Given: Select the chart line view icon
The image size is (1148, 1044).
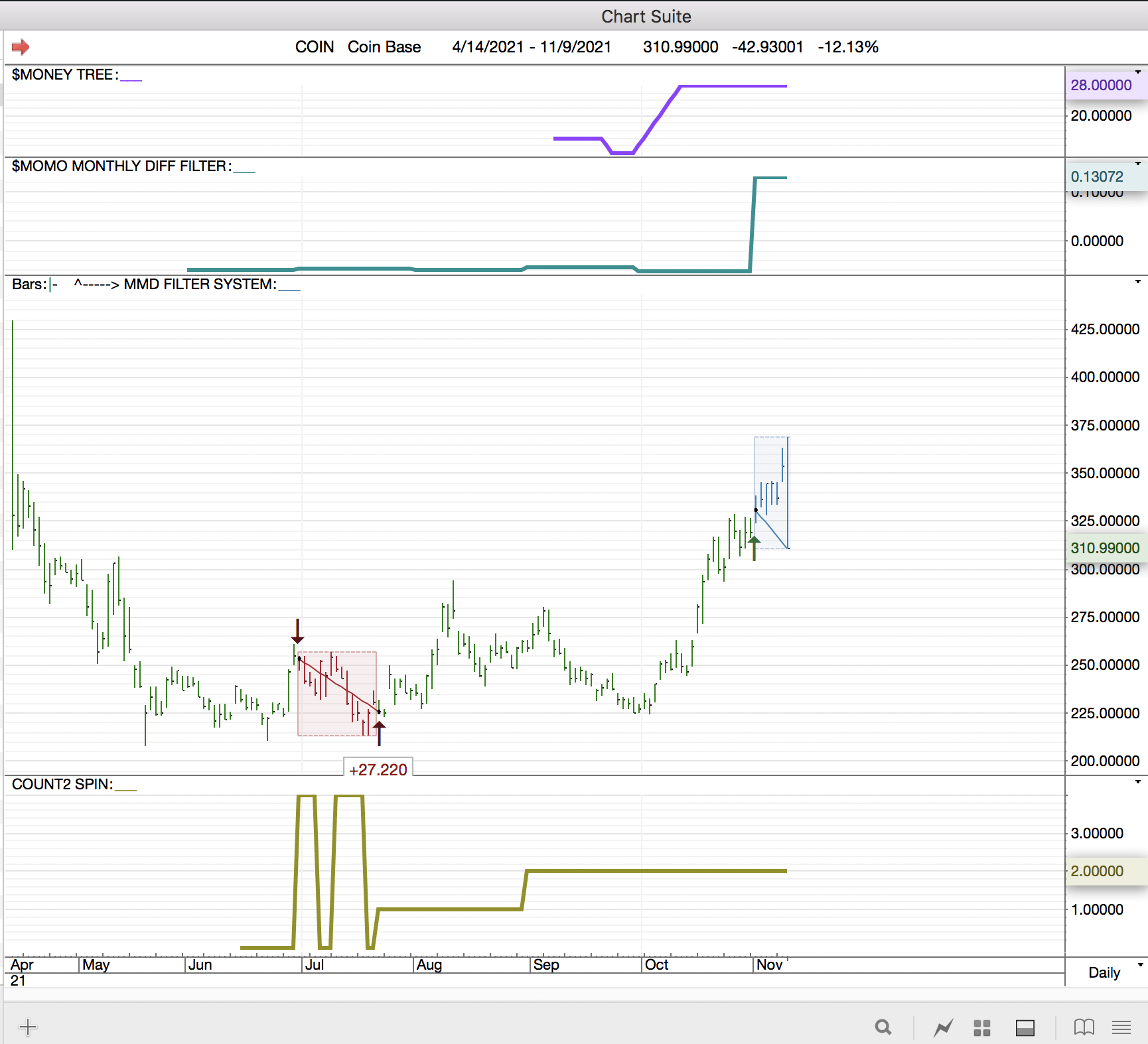Looking at the screenshot, I should click(x=943, y=1027).
